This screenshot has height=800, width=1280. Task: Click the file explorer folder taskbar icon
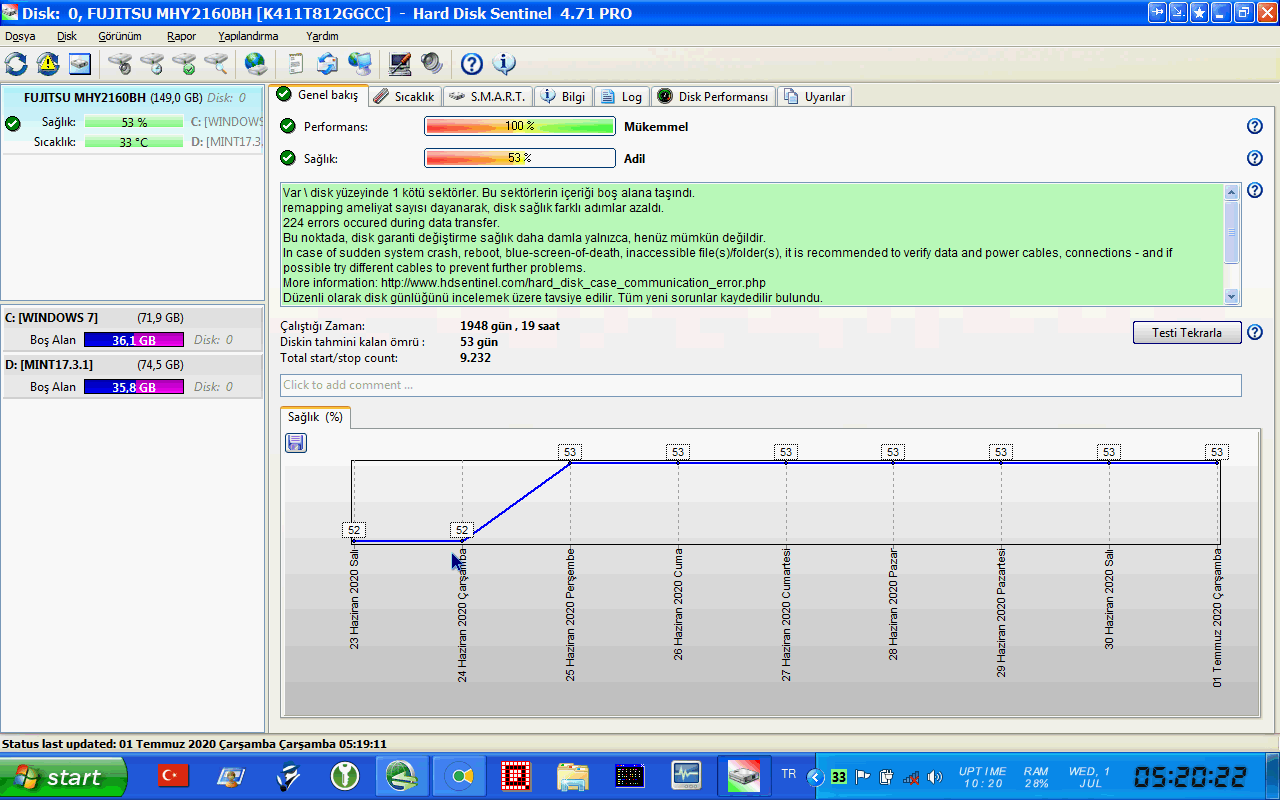[573, 775]
